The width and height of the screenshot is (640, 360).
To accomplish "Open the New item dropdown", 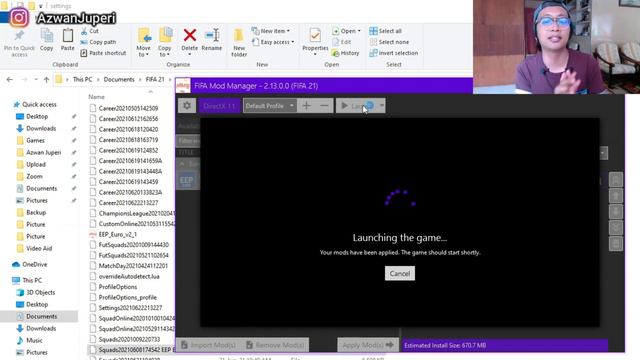I will click(271, 31).
